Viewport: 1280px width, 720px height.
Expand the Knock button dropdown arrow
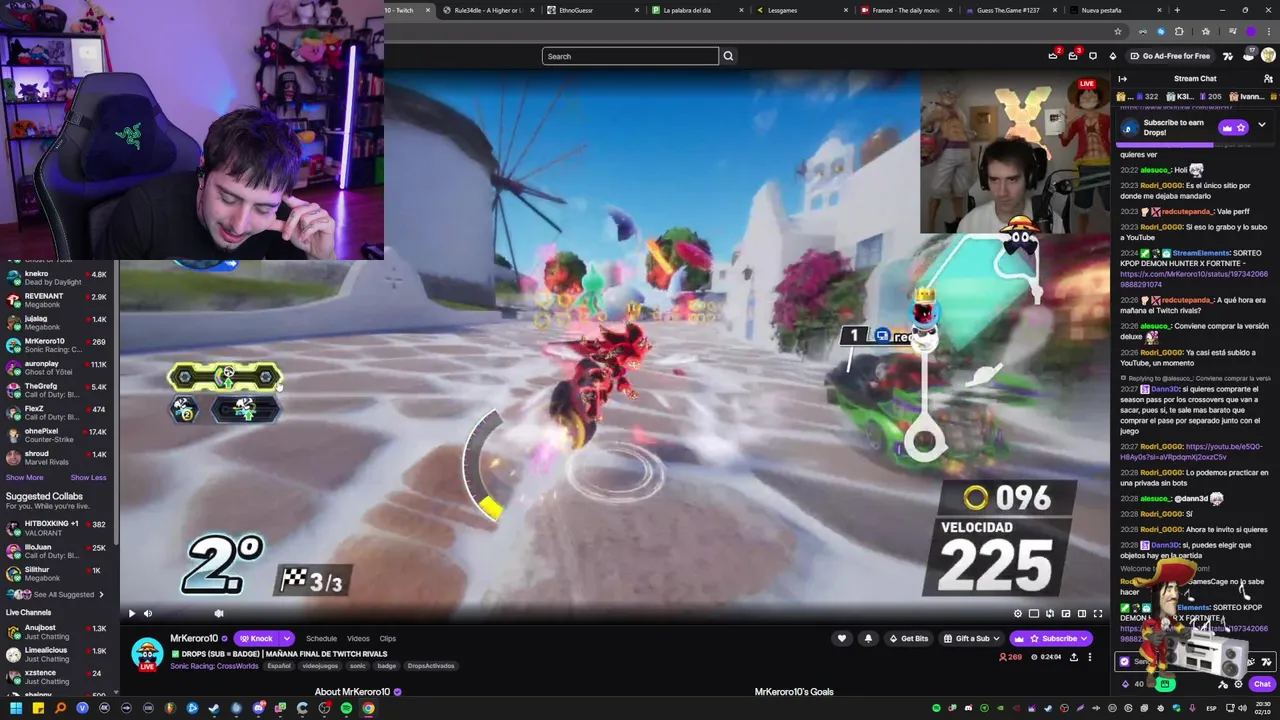point(287,639)
